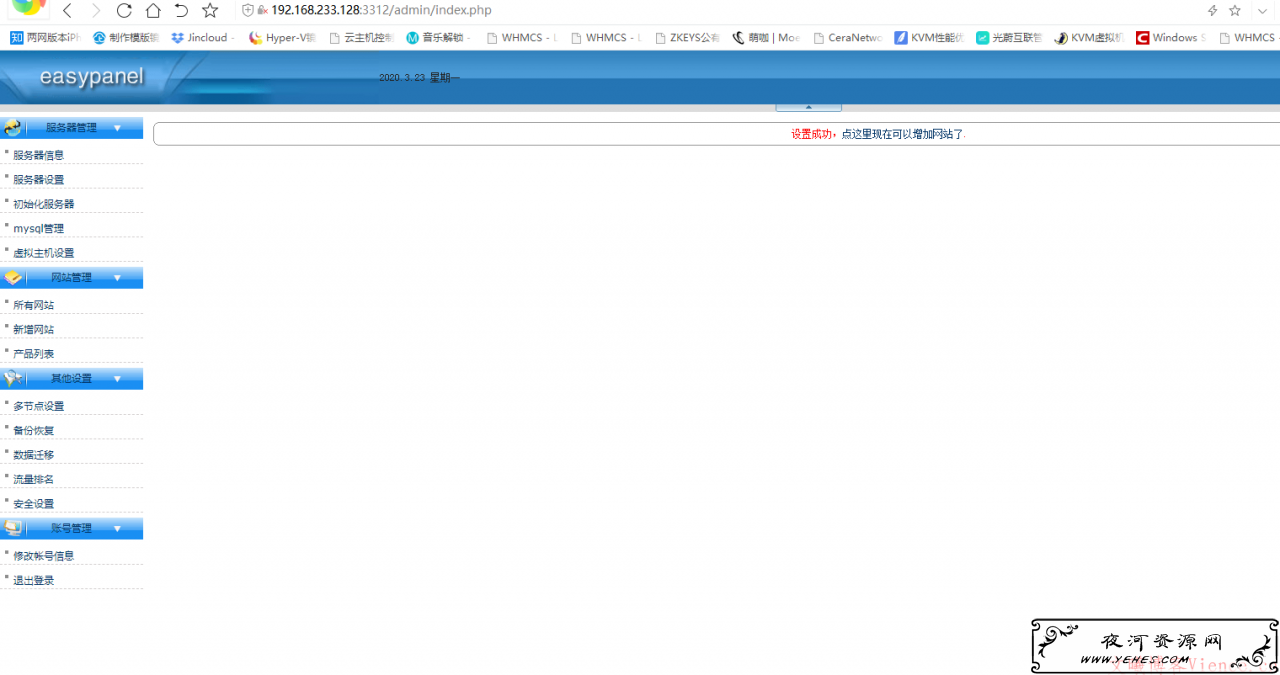1280x675 pixels.
Task: Show 所有网站 list
Action: tap(34, 305)
